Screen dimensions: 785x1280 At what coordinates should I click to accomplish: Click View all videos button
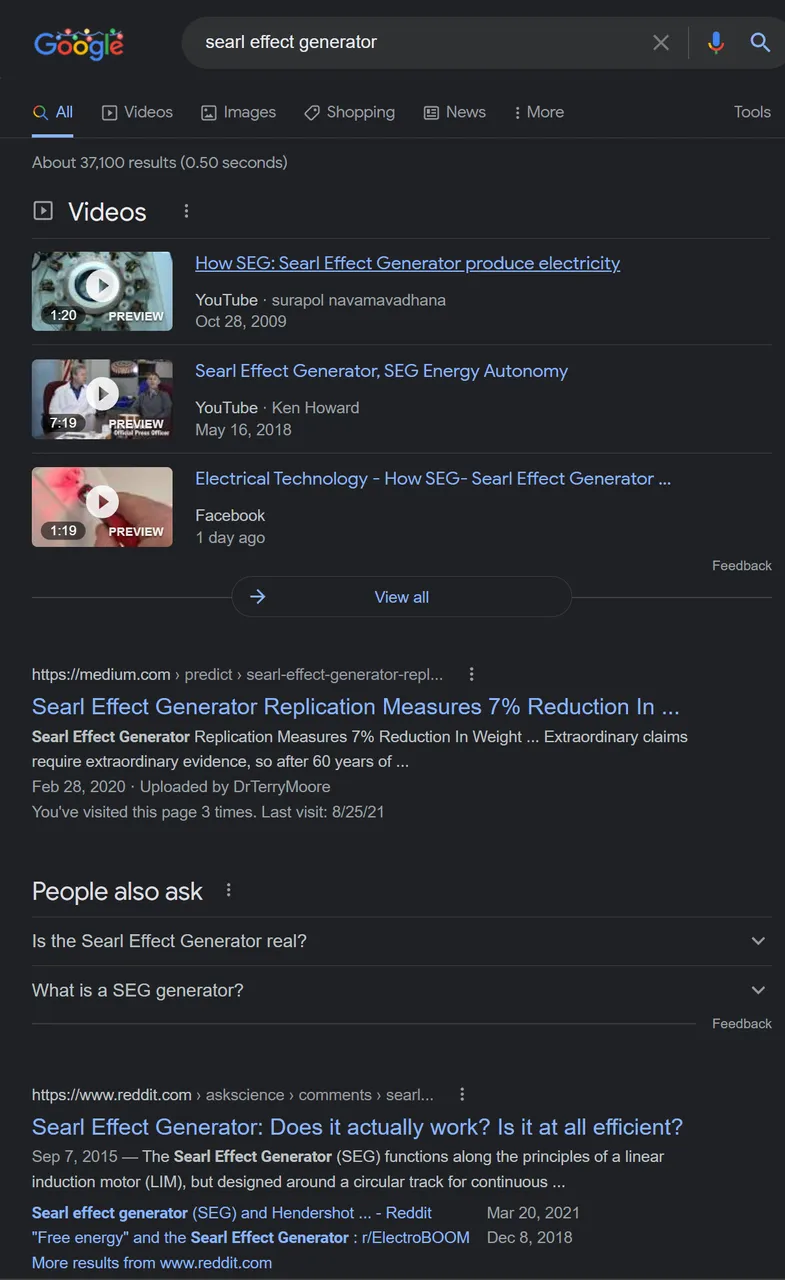pyautogui.click(x=401, y=597)
